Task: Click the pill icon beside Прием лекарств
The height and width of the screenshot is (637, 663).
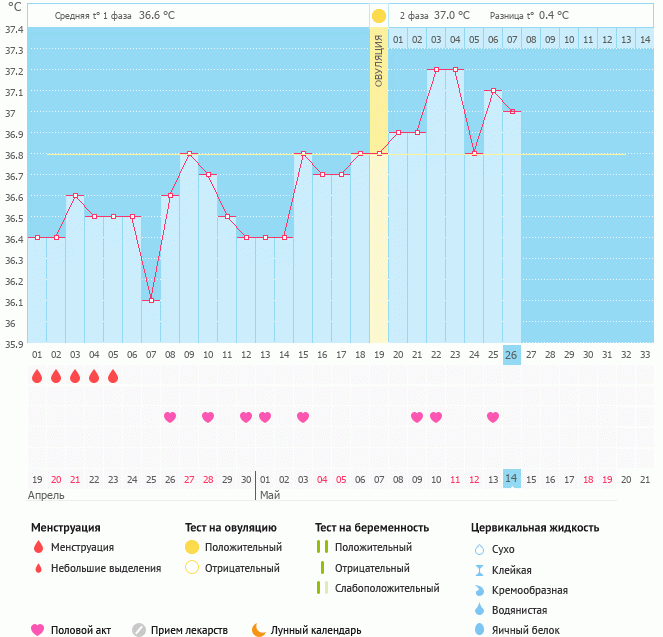Action: pyautogui.click(x=139, y=630)
